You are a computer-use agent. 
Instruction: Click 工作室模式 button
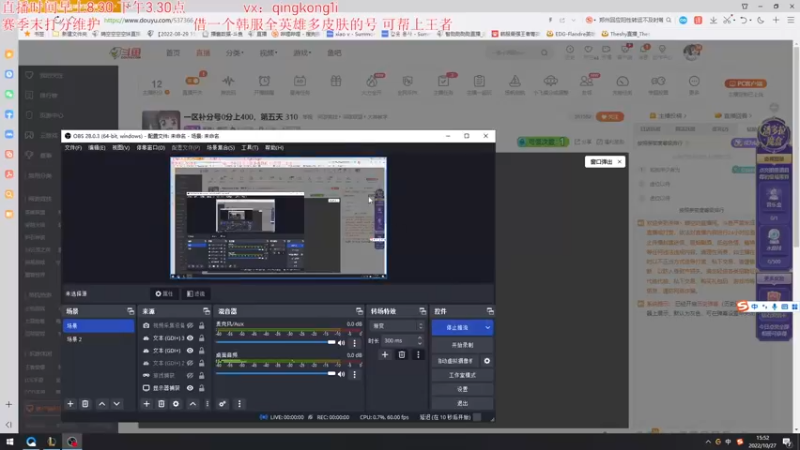click(x=462, y=375)
